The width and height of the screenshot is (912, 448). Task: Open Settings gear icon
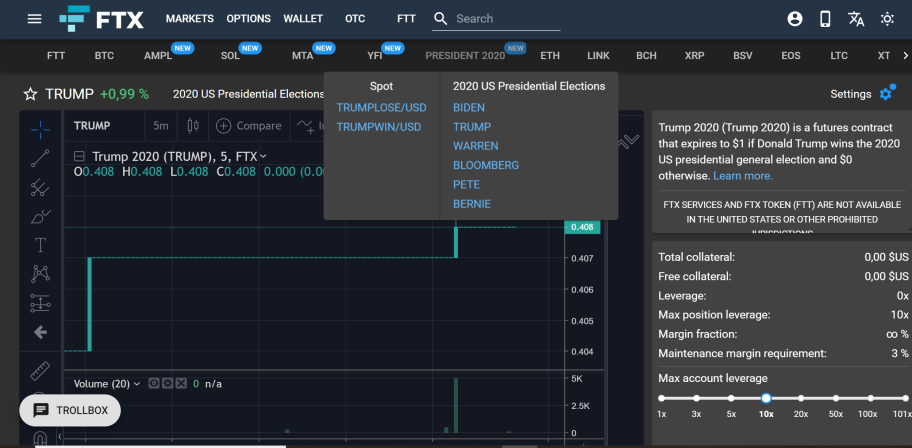(x=886, y=93)
